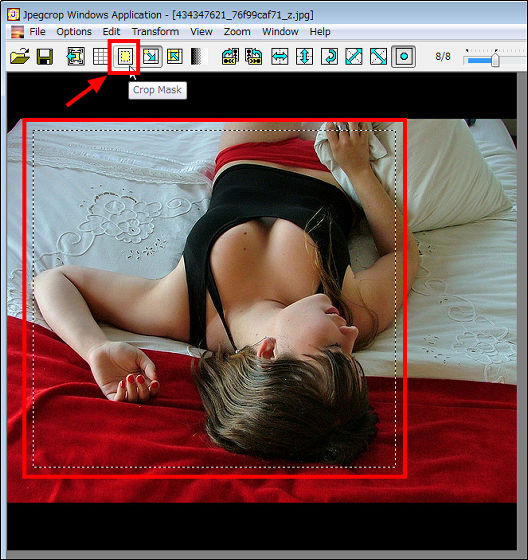528x560 pixels.
Task: Expand the Window menu
Action: [280, 32]
